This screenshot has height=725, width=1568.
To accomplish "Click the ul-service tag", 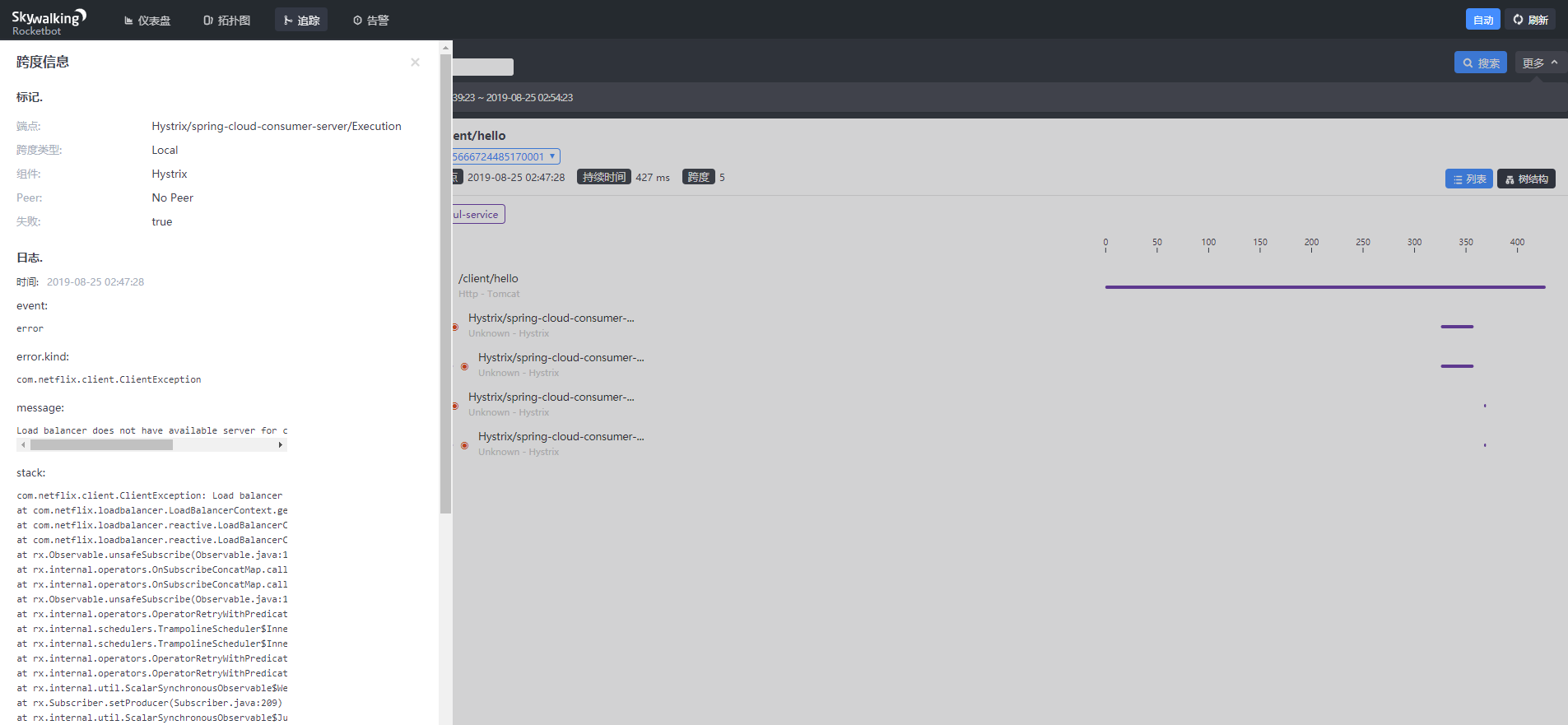I will click(x=478, y=214).
